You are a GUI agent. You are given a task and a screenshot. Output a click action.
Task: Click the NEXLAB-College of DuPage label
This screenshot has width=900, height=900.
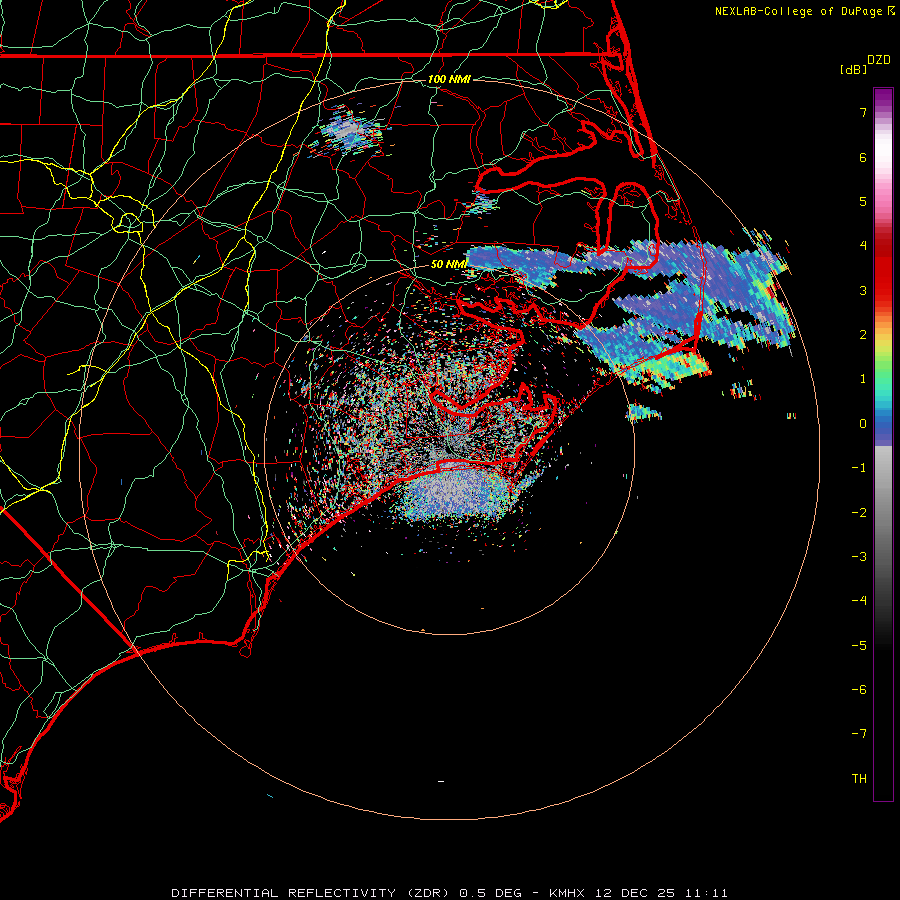804,11
